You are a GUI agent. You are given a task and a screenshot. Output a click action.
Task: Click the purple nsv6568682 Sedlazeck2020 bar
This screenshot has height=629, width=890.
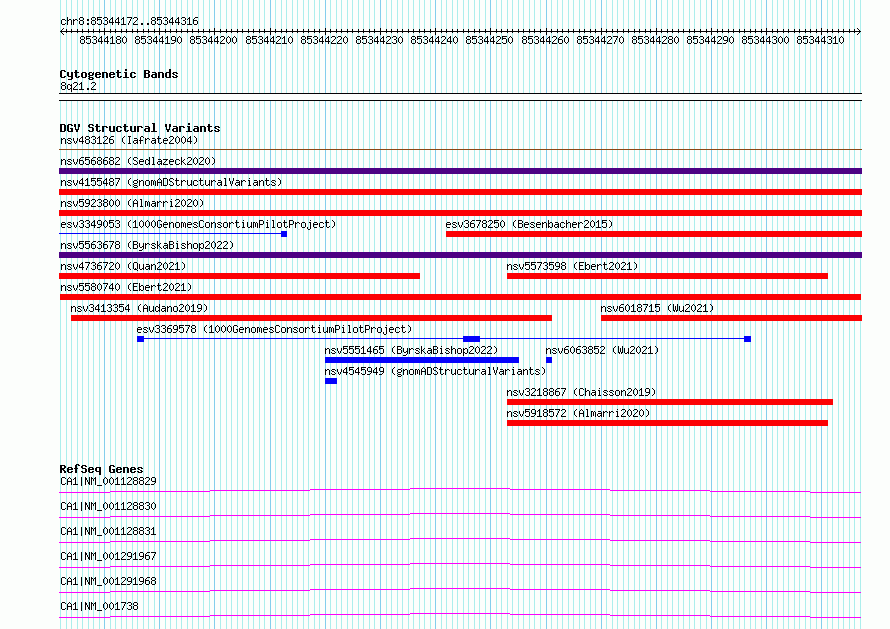pos(460,171)
